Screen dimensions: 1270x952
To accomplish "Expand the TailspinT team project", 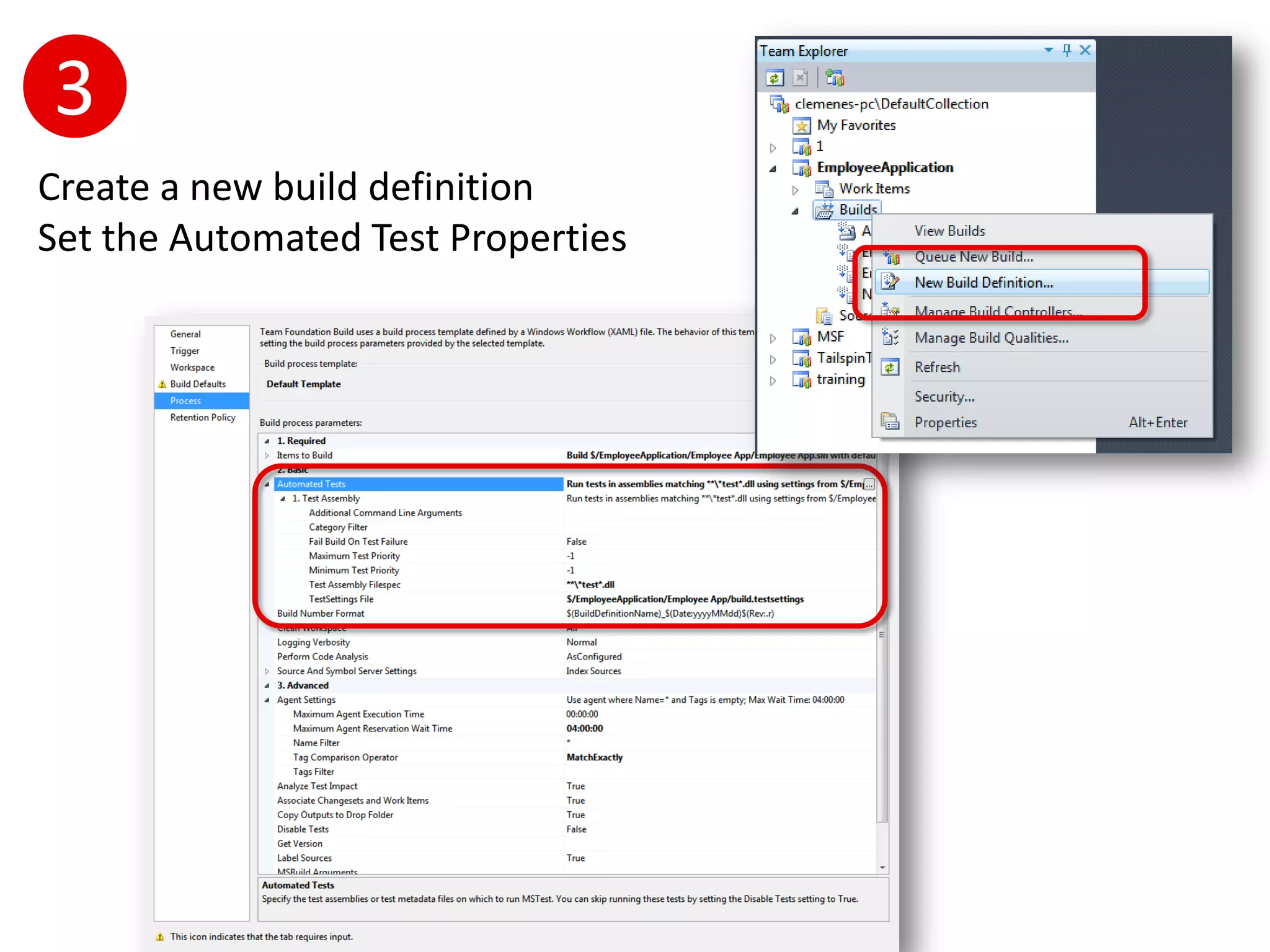I will (x=773, y=359).
